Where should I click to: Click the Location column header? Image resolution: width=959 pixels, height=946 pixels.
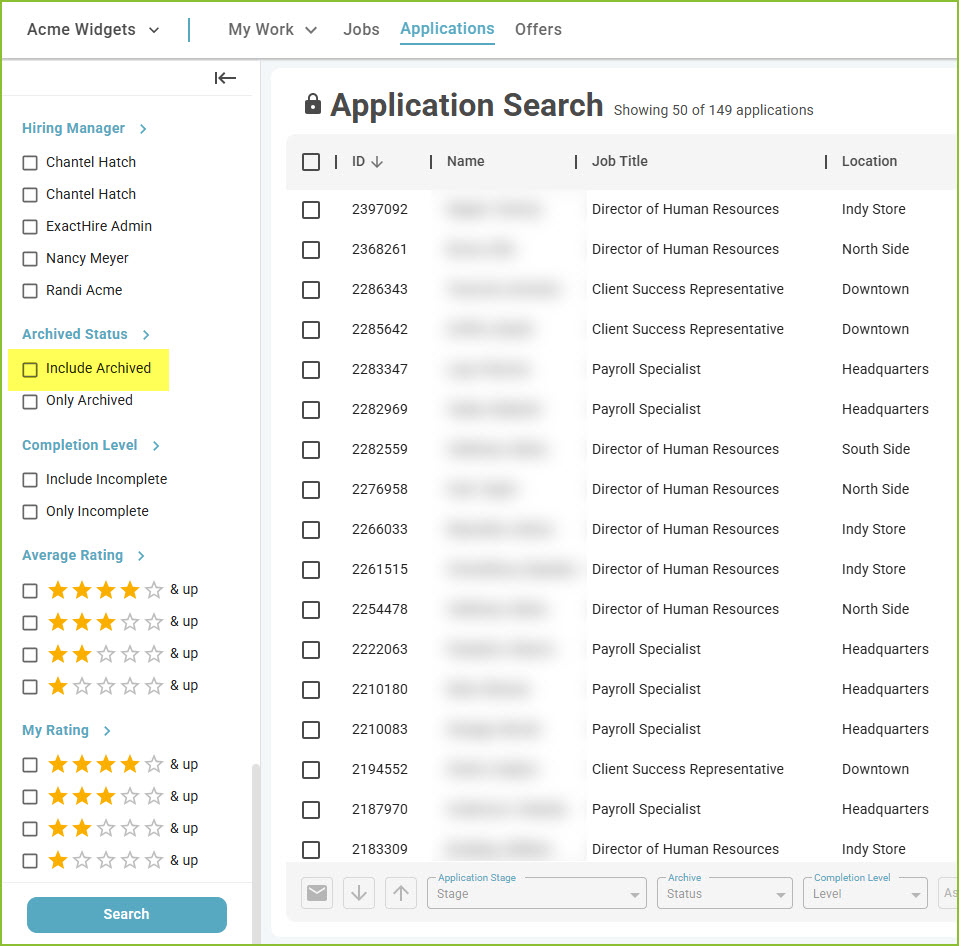point(869,161)
